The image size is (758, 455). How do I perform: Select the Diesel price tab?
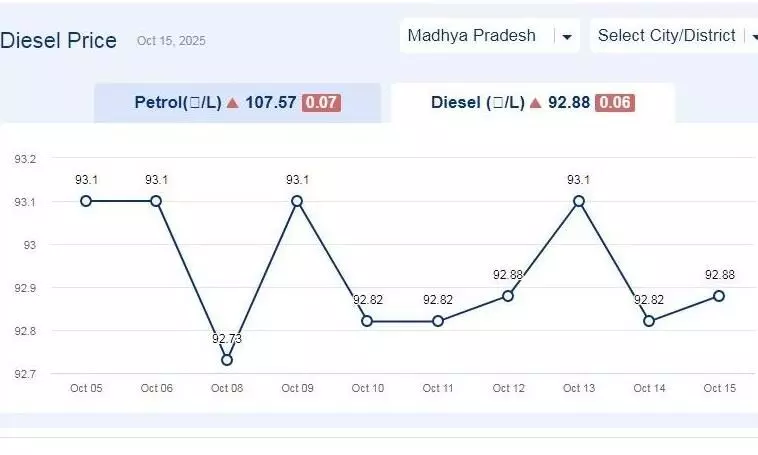[532, 103]
